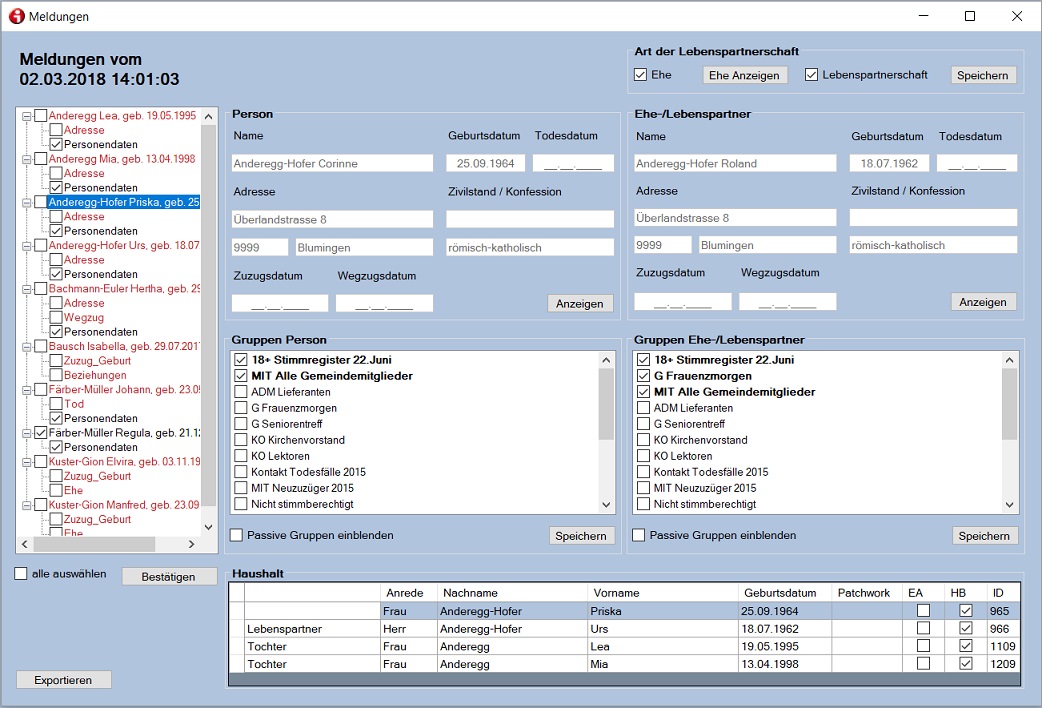Click down arrow of the tree's vertical scrollbar

click(x=208, y=527)
